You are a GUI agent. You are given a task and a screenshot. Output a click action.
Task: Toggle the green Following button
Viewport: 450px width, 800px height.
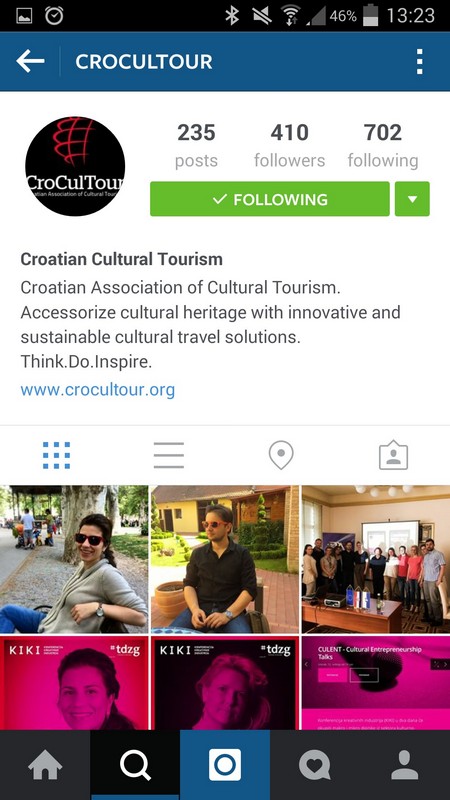[269, 199]
